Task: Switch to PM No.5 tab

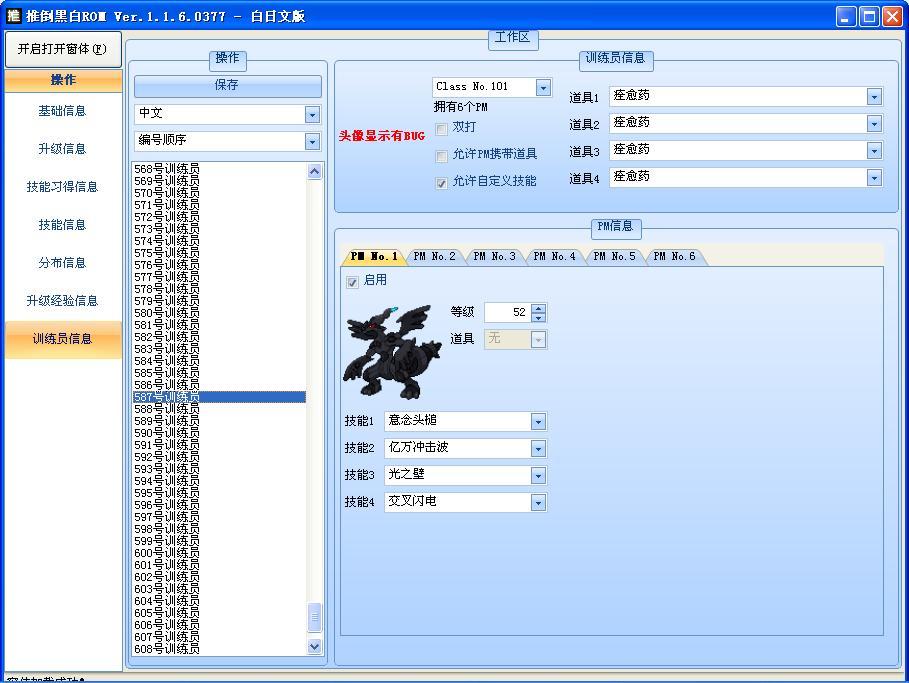Action: (x=615, y=256)
